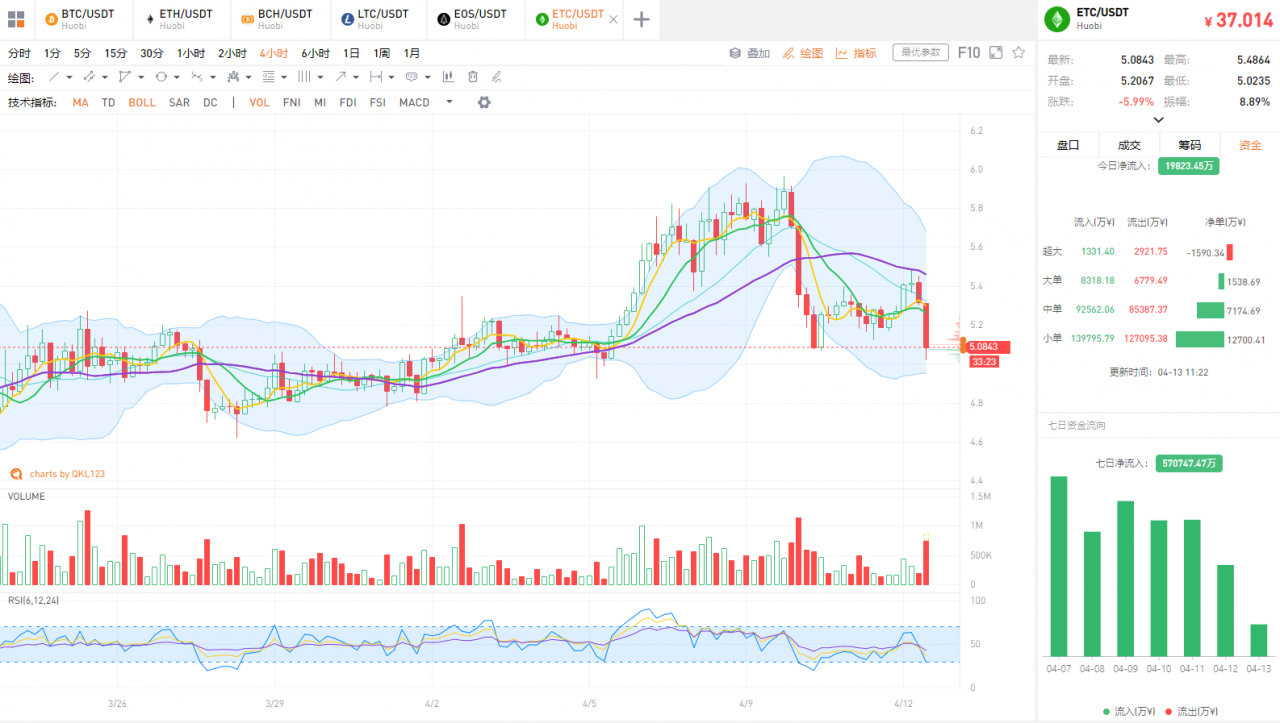Toggle the MA indicator

(x=80, y=102)
